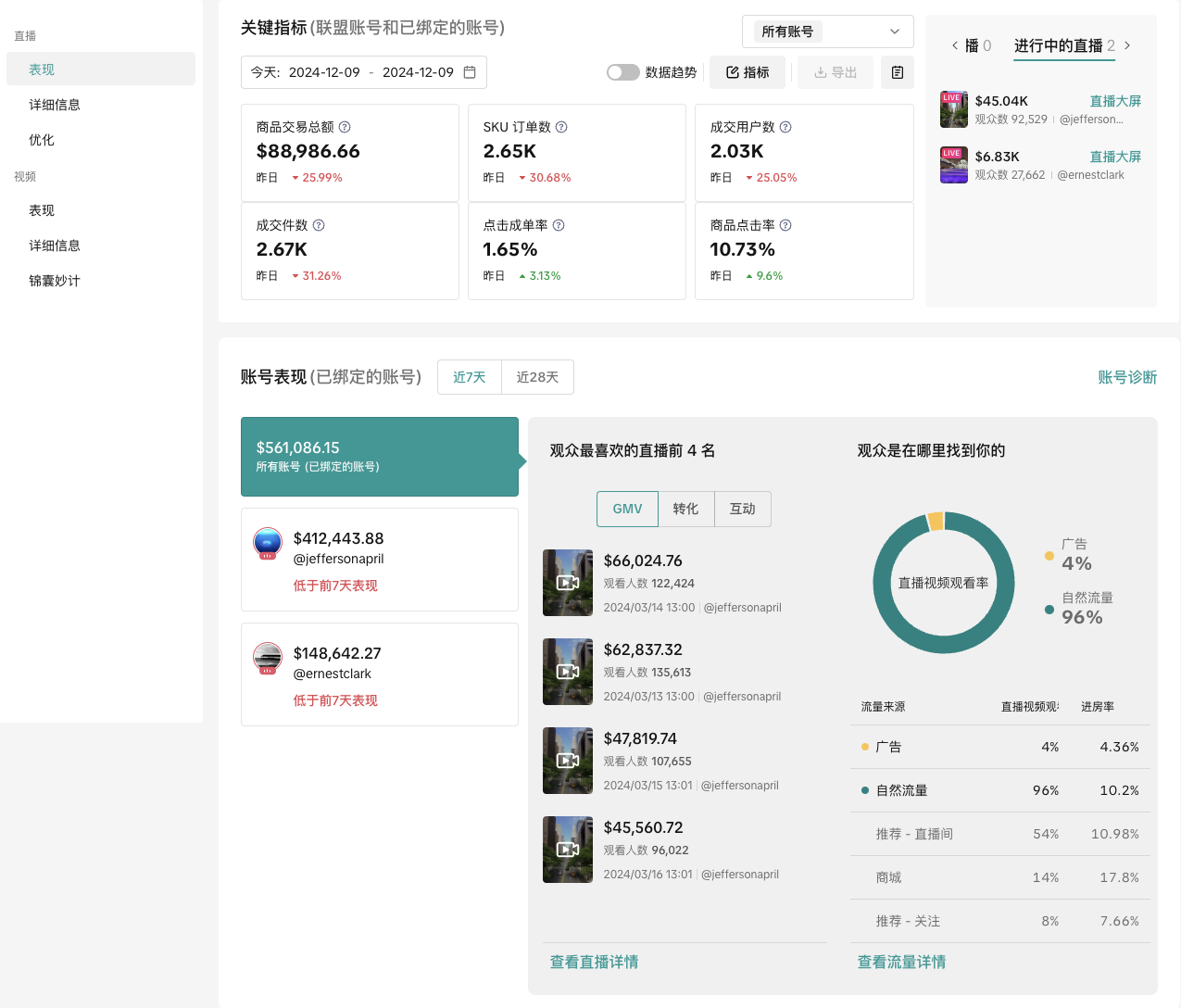Image resolution: width=1181 pixels, height=1008 pixels.
Task: Open the $66,024.76 livestream thumbnail
Action: (x=568, y=583)
